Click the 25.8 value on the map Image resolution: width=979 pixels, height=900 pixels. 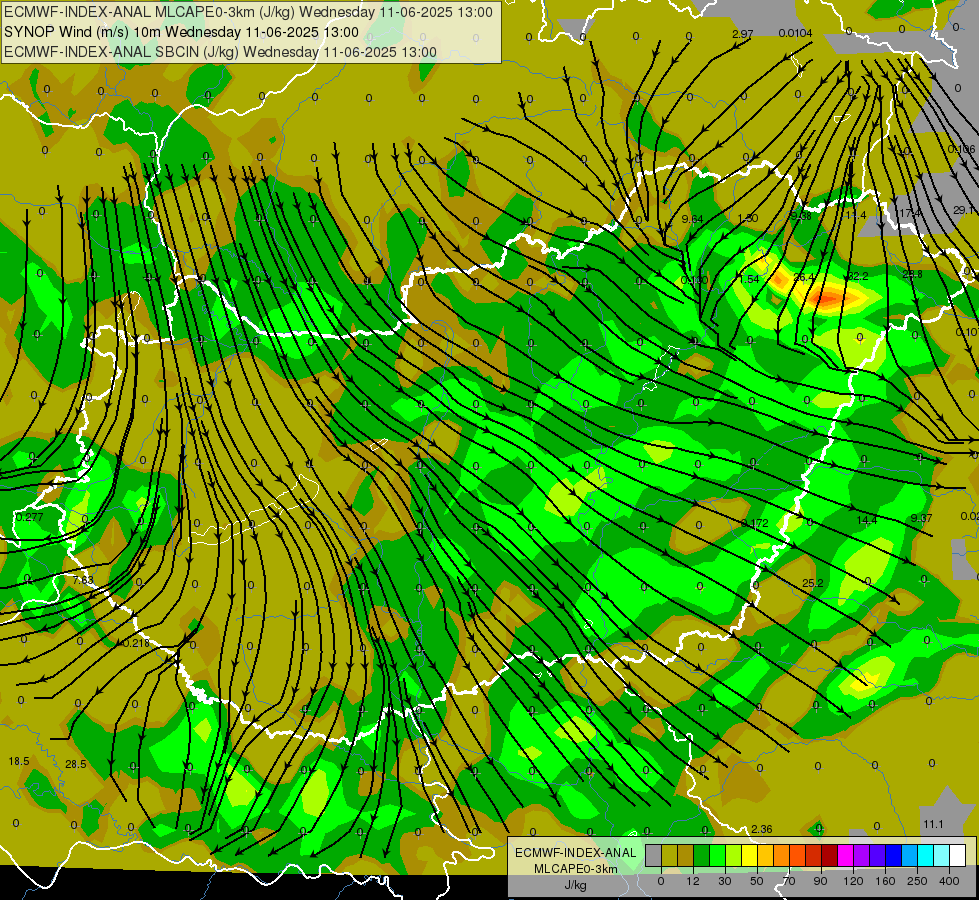(912, 274)
